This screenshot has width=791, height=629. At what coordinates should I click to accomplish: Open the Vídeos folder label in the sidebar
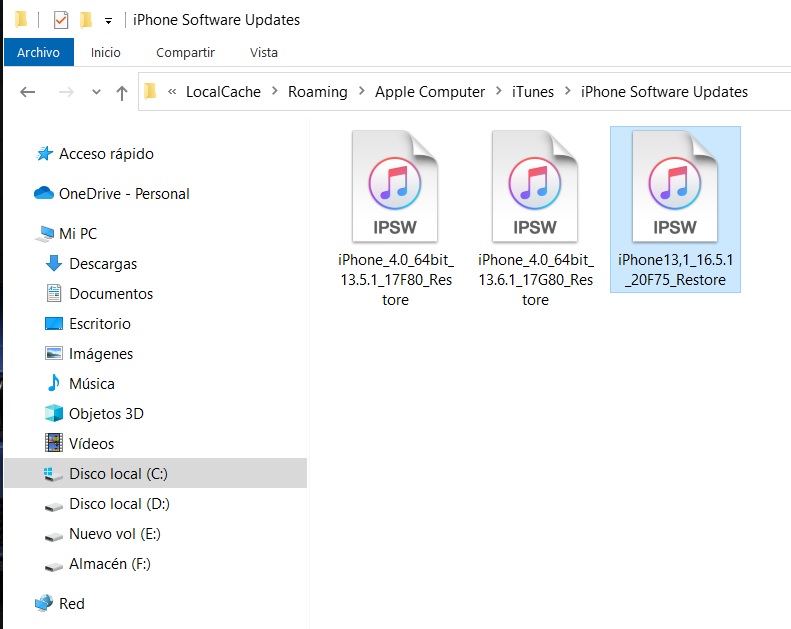click(91, 443)
